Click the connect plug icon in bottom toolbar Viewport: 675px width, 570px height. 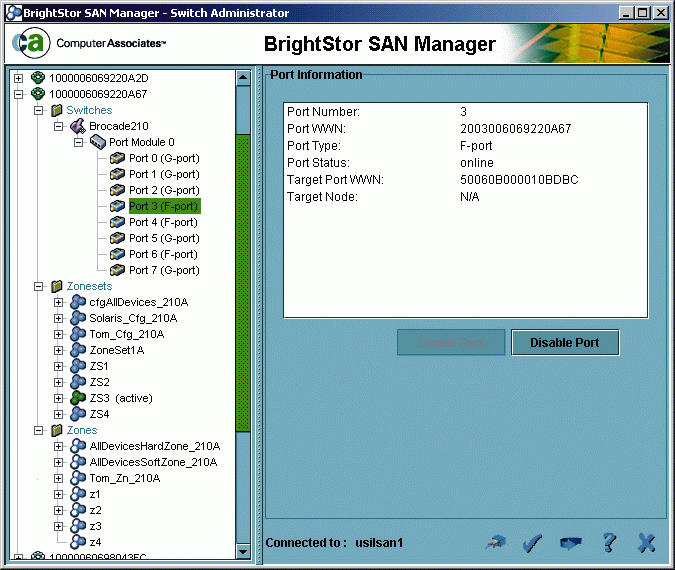click(x=496, y=542)
